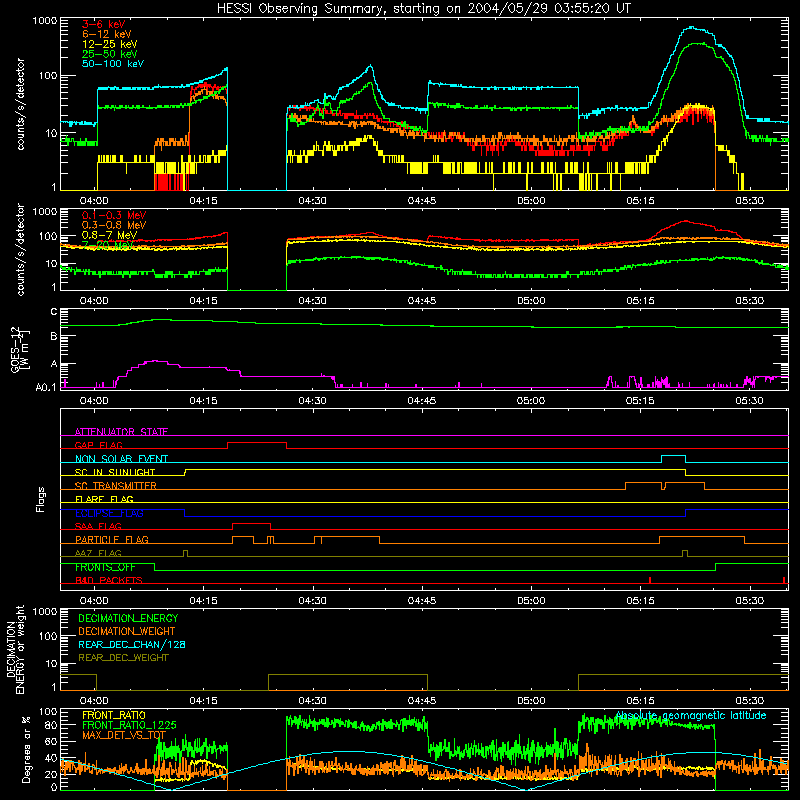Viewport: 800px width, 800px height.
Task: Select the FLARE_FLAG label
Action: [104, 499]
